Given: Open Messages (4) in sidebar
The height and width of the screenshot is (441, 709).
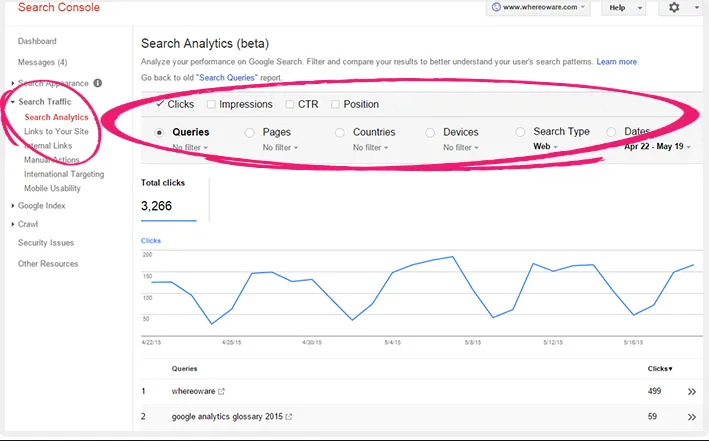Looking at the screenshot, I should click(43, 62).
